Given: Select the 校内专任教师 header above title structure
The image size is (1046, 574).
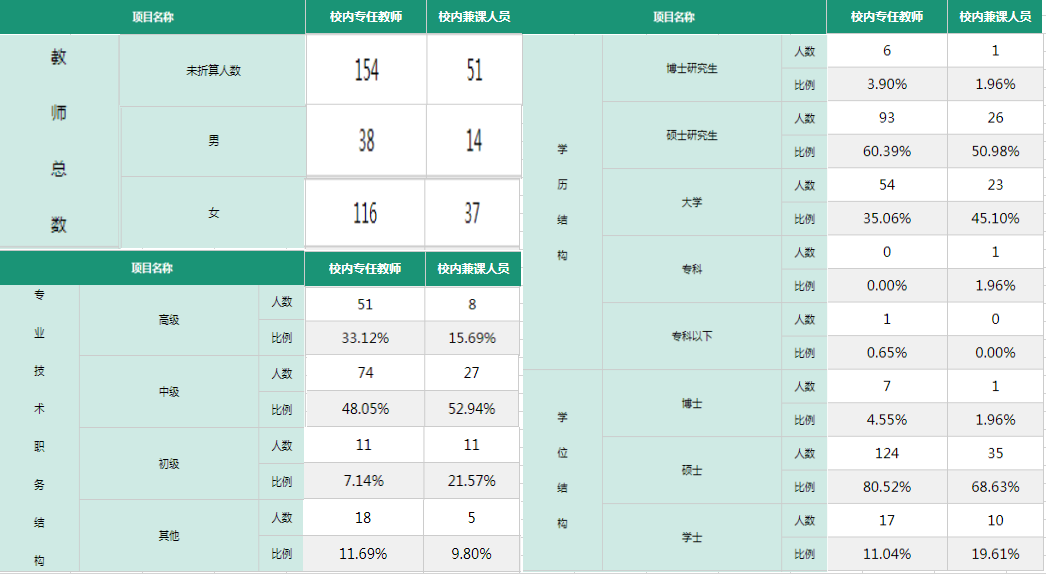Looking at the screenshot, I should (x=365, y=268).
